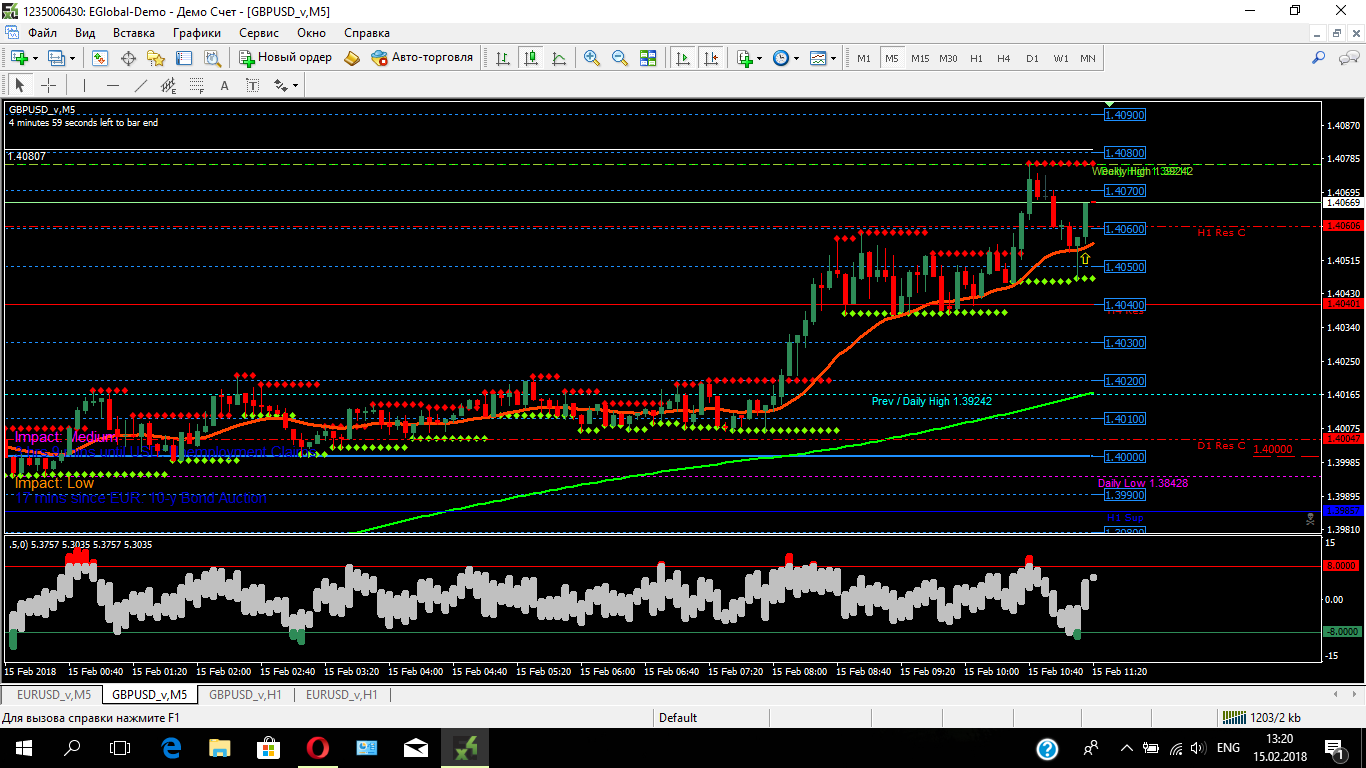This screenshot has width=1366, height=768.
Task: Select the trendline drawing tool
Action: pos(140,85)
